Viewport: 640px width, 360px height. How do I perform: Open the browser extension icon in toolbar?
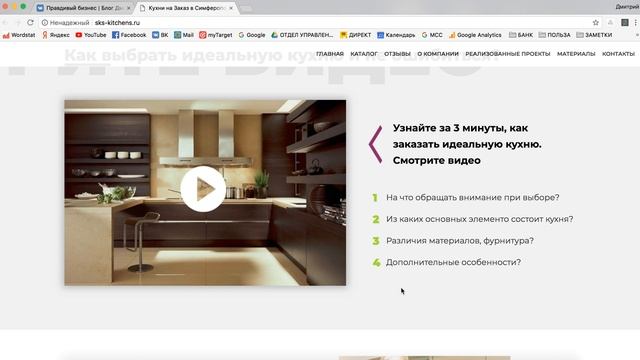click(x=624, y=23)
